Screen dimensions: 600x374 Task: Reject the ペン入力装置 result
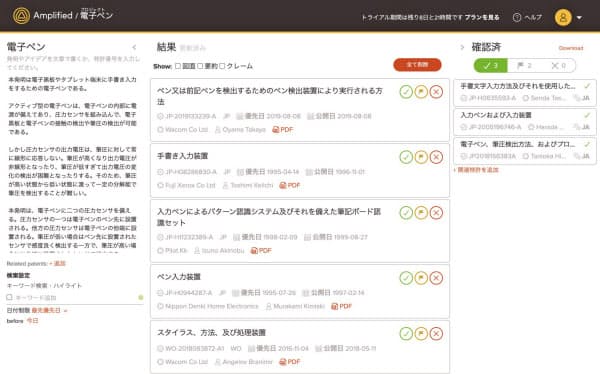tap(436, 278)
